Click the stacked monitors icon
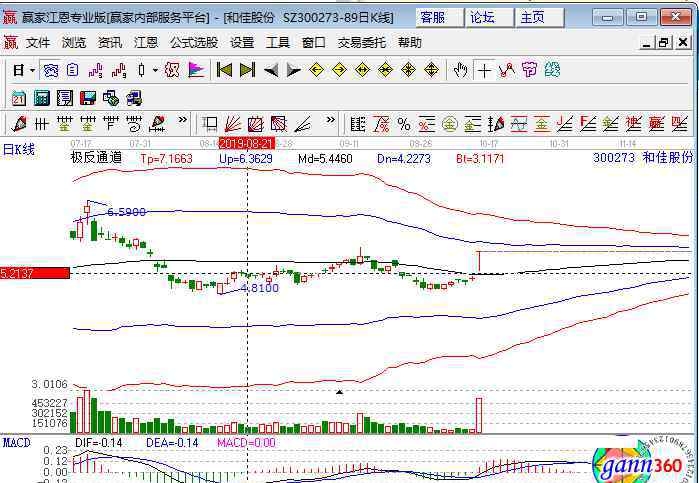The width and height of the screenshot is (699, 483). coord(134,98)
